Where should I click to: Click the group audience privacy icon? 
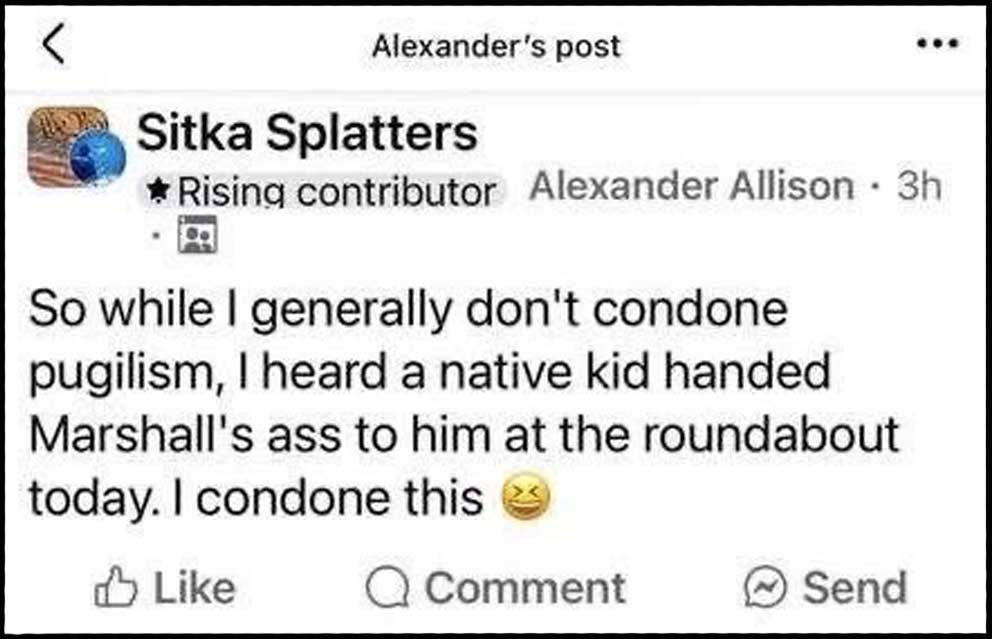click(x=195, y=236)
